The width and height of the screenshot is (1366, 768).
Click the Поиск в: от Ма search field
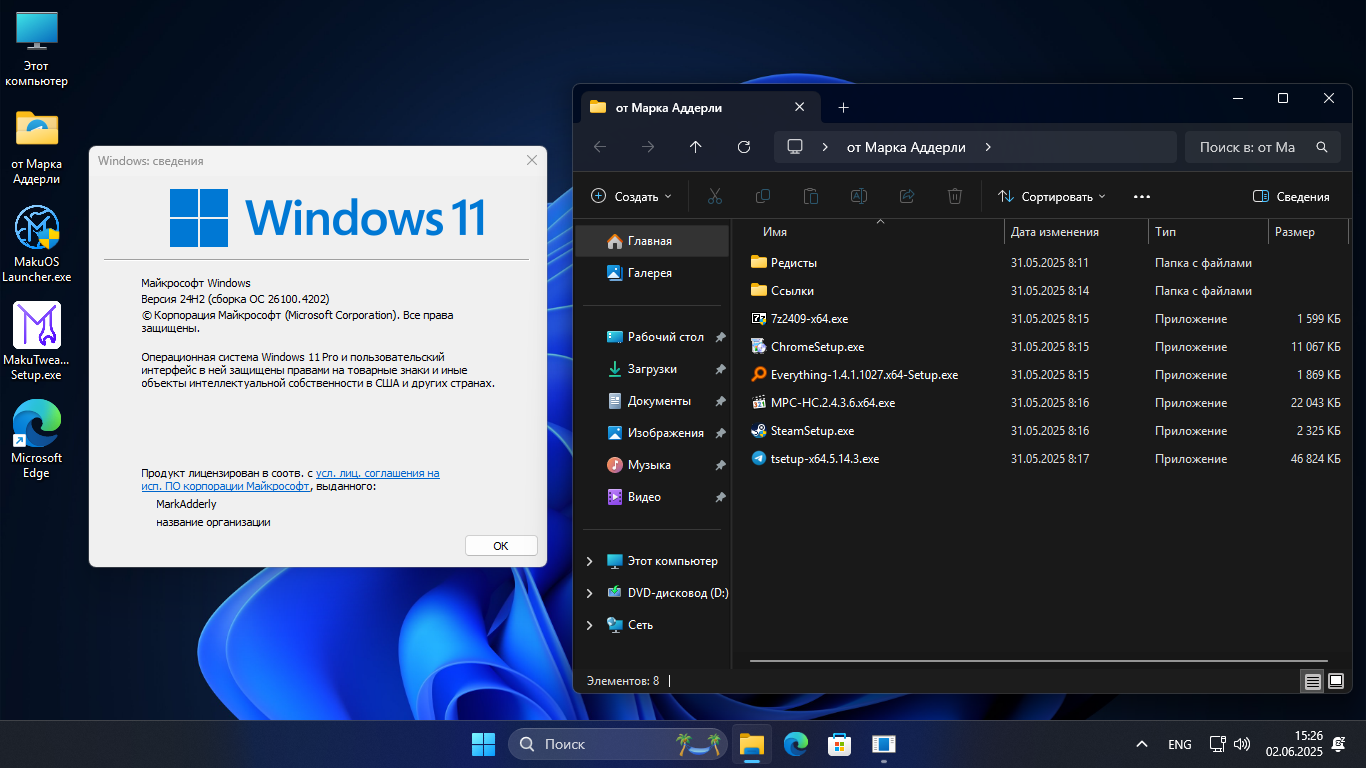(x=1263, y=147)
